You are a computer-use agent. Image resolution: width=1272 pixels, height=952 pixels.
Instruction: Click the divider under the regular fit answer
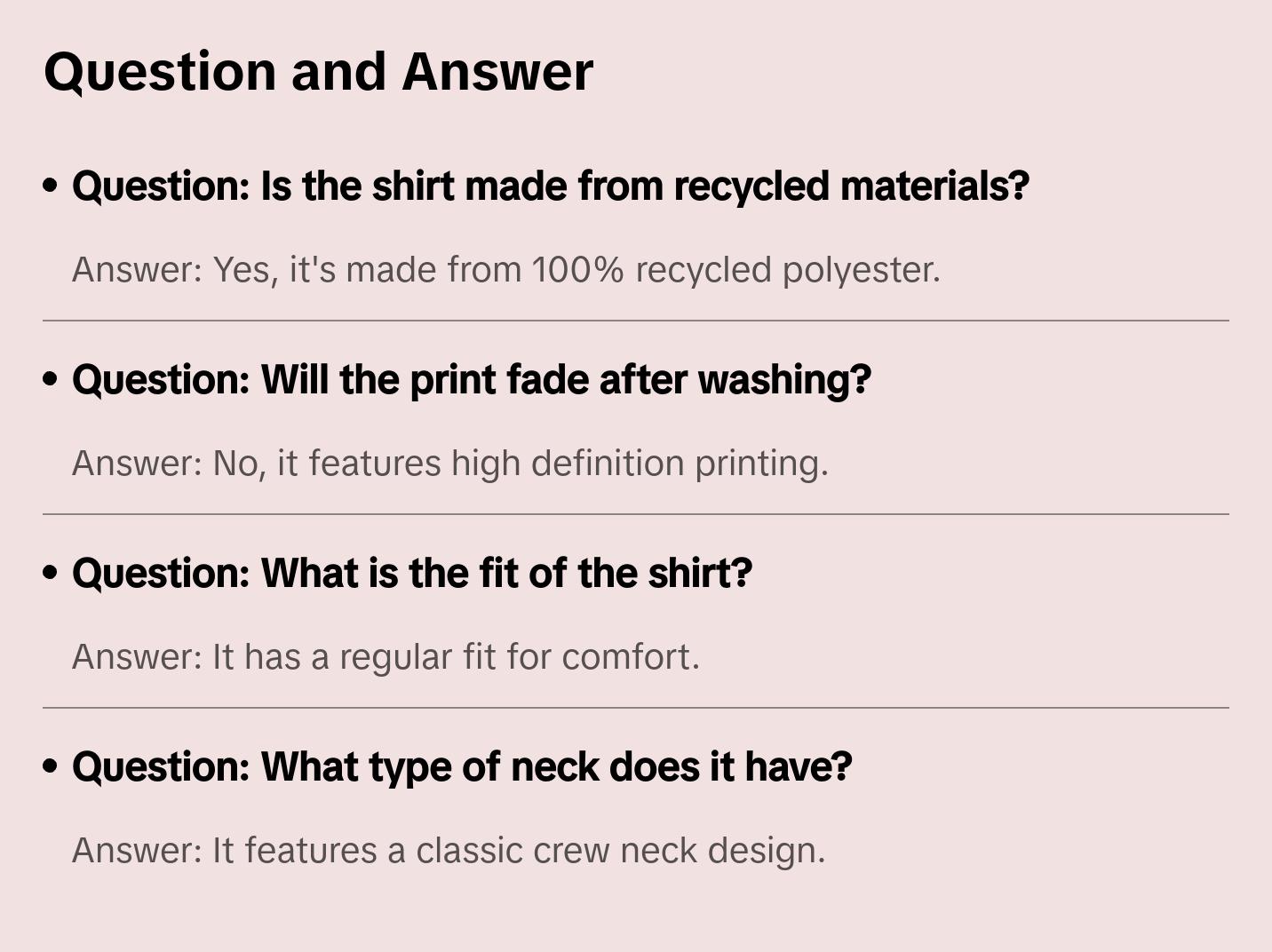(636, 708)
